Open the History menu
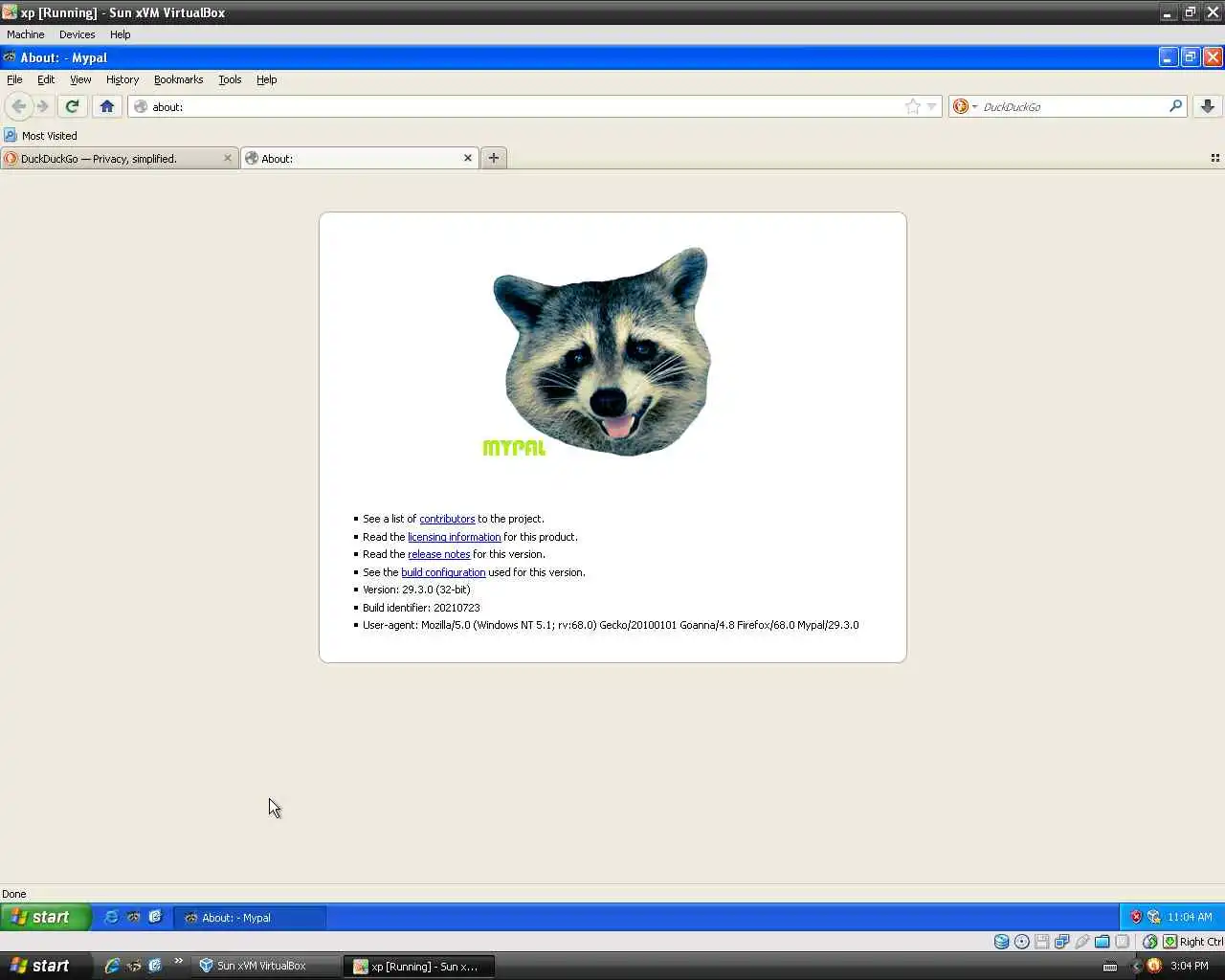This screenshot has height=980, width=1225. coord(122,79)
